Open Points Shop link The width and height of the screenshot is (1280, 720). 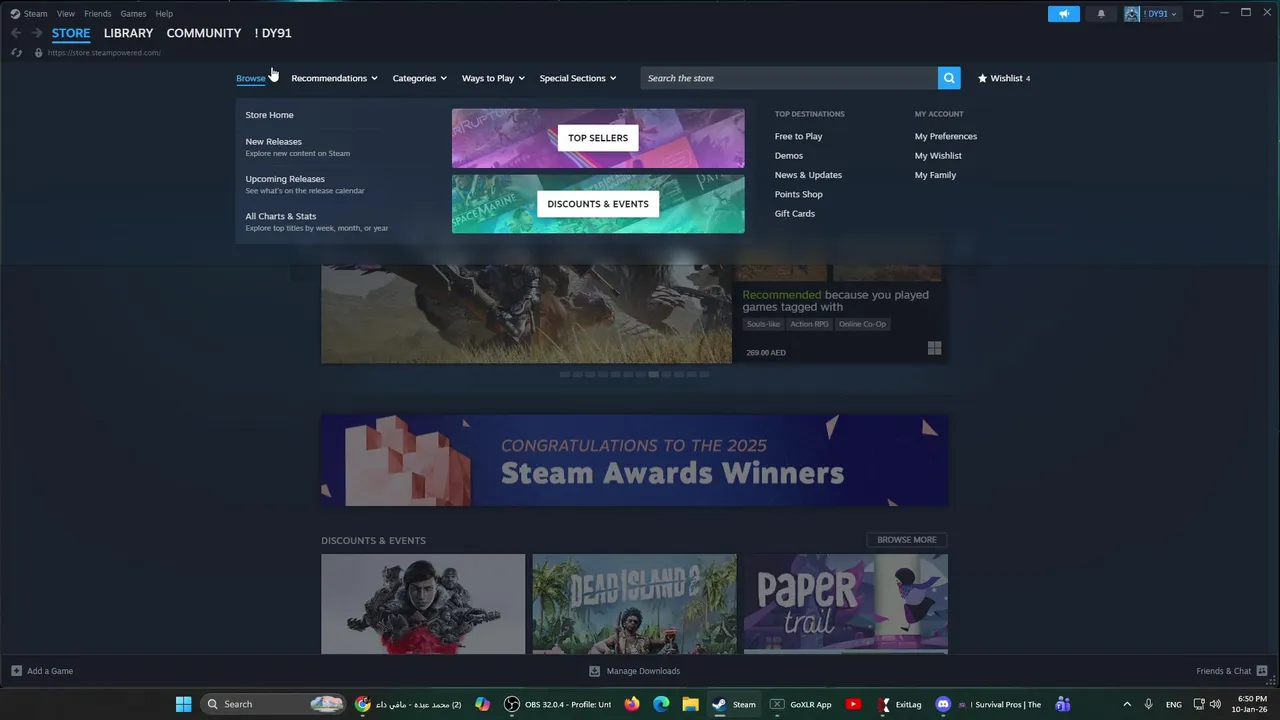click(799, 194)
